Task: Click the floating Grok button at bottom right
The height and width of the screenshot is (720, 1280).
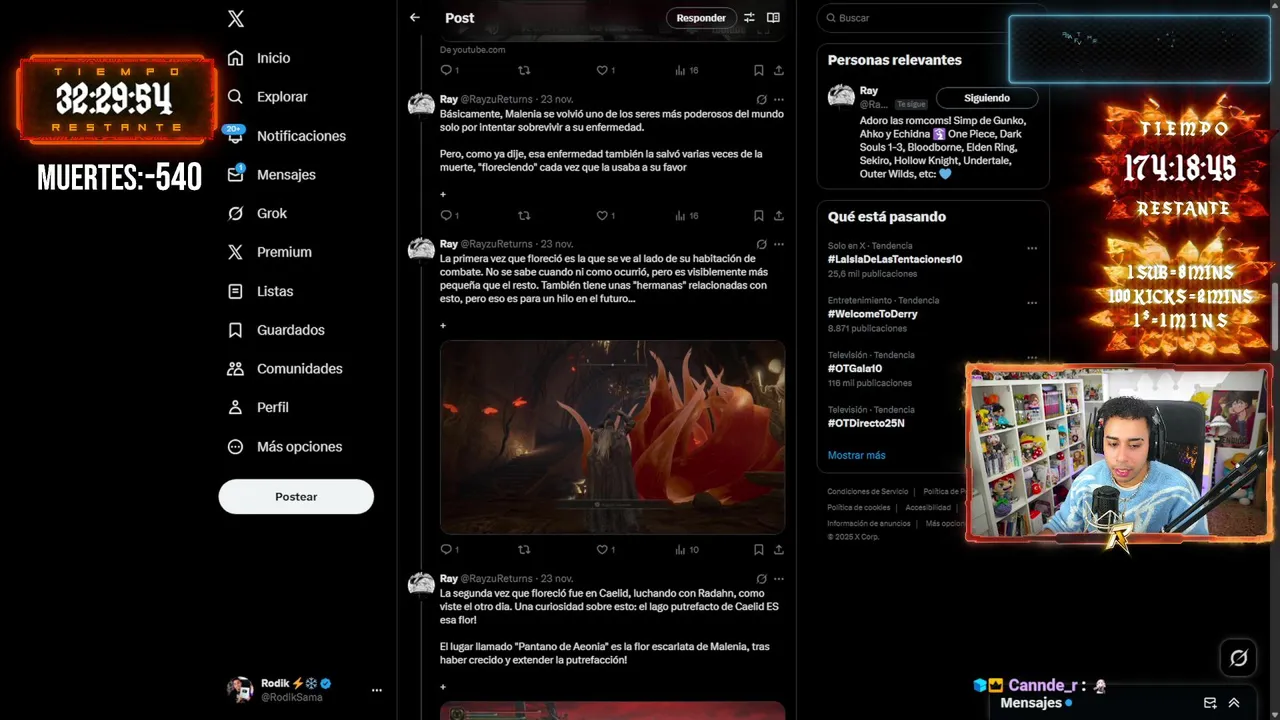Action: pyautogui.click(x=1238, y=658)
